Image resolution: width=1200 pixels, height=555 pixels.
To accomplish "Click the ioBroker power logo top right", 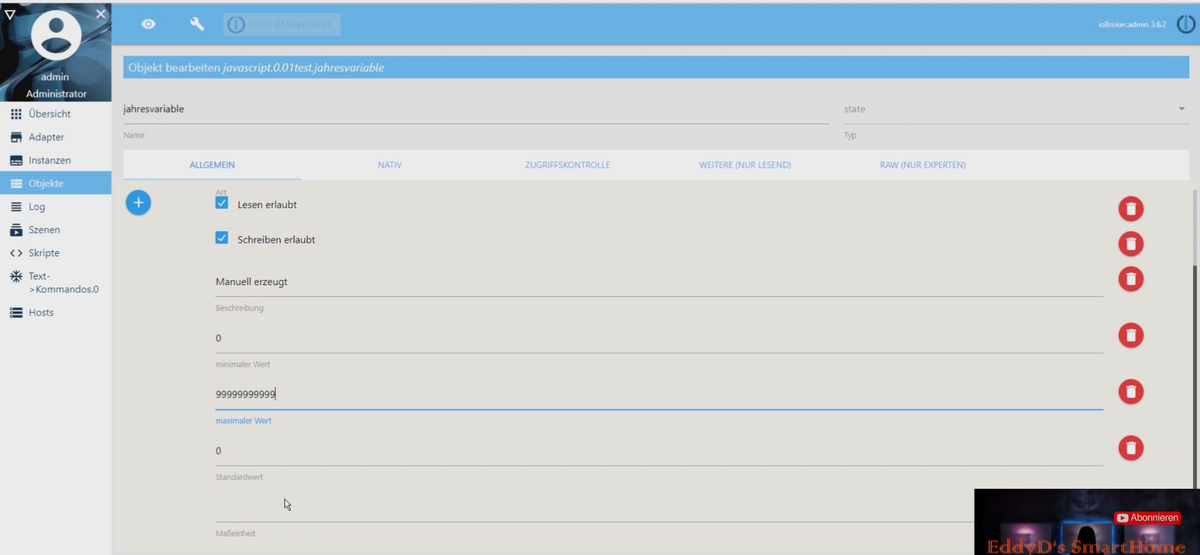I will [1186, 24].
